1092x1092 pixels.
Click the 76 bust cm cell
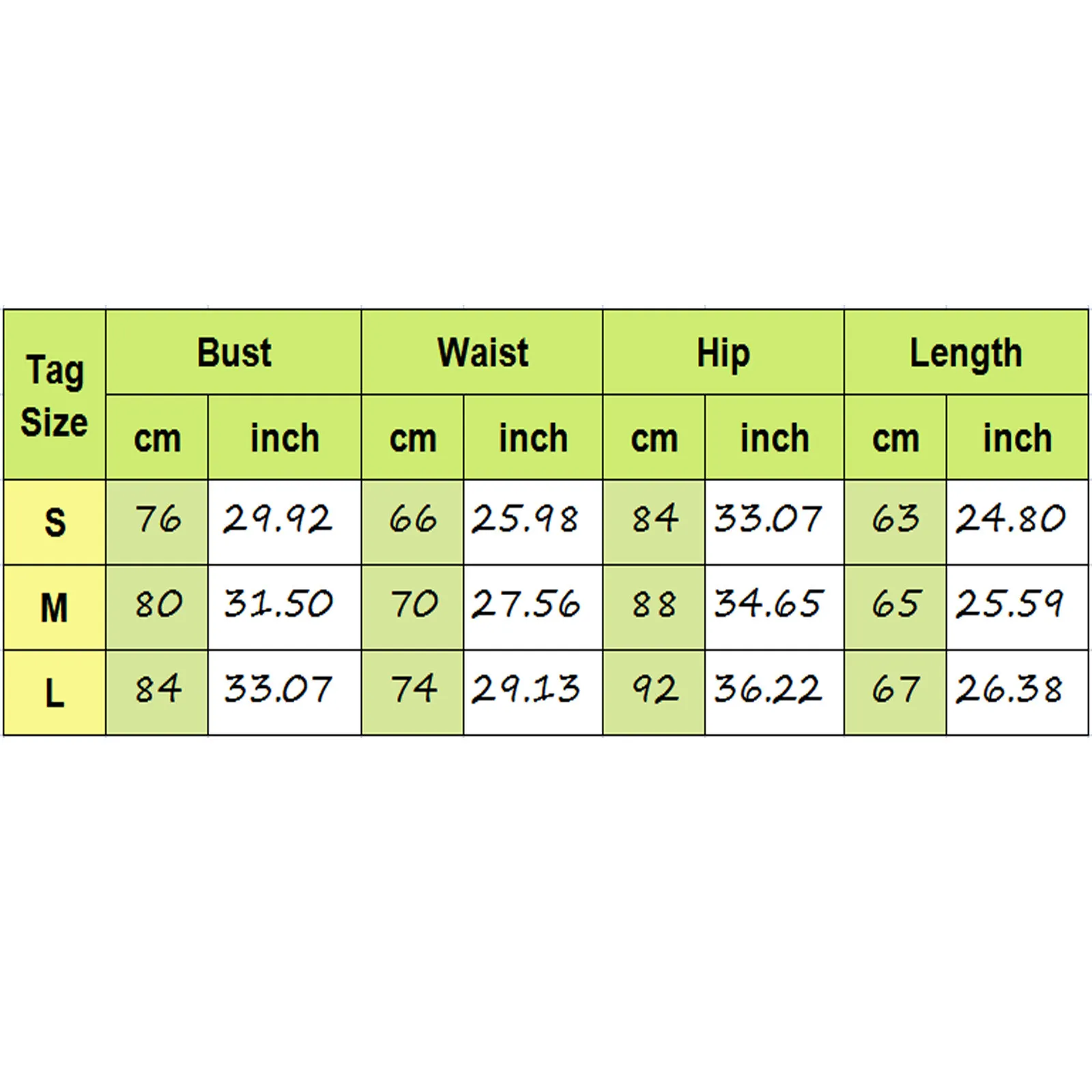pos(158,519)
